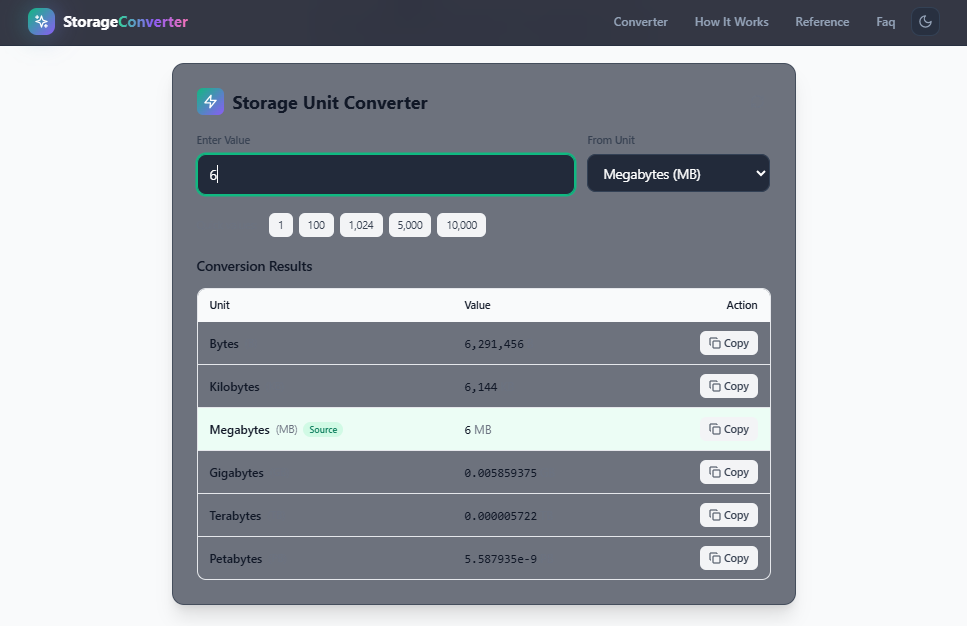The image size is (967, 626).
Task: Copy the Gigabytes value
Action: point(728,472)
